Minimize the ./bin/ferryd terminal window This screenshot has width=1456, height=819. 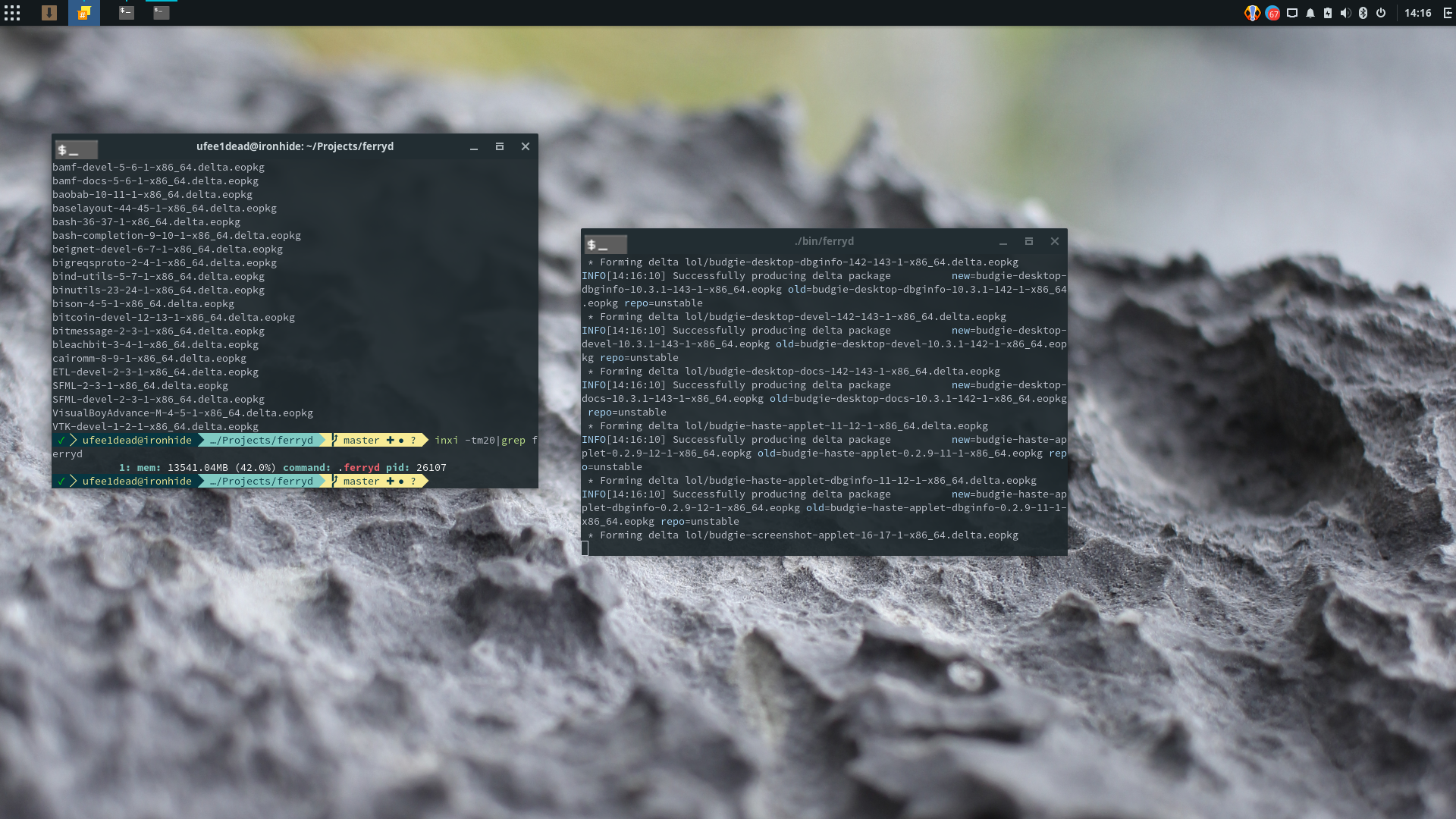1003,242
